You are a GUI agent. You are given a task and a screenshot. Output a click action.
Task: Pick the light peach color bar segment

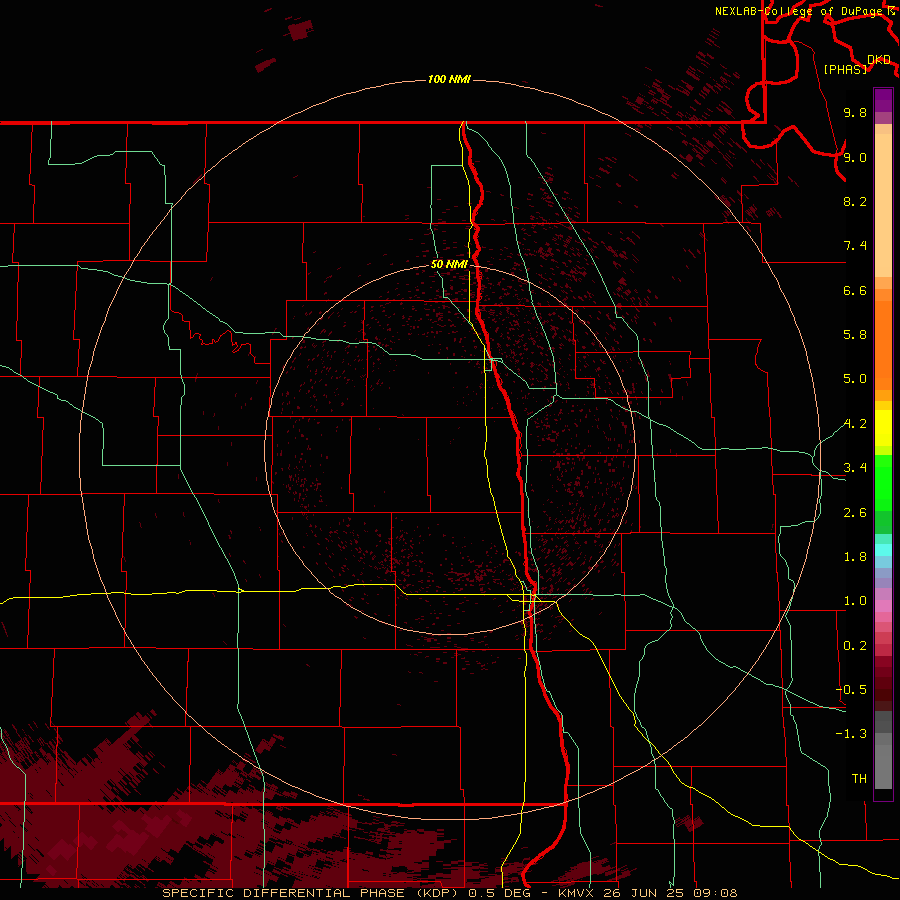pyautogui.click(x=883, y=205)
